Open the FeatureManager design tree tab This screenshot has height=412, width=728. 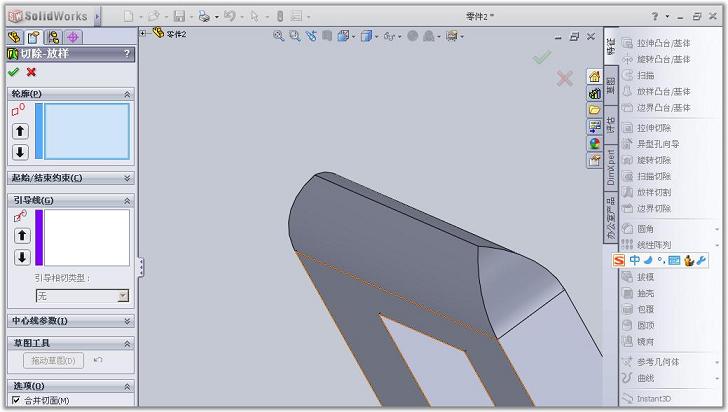[15, 37]
